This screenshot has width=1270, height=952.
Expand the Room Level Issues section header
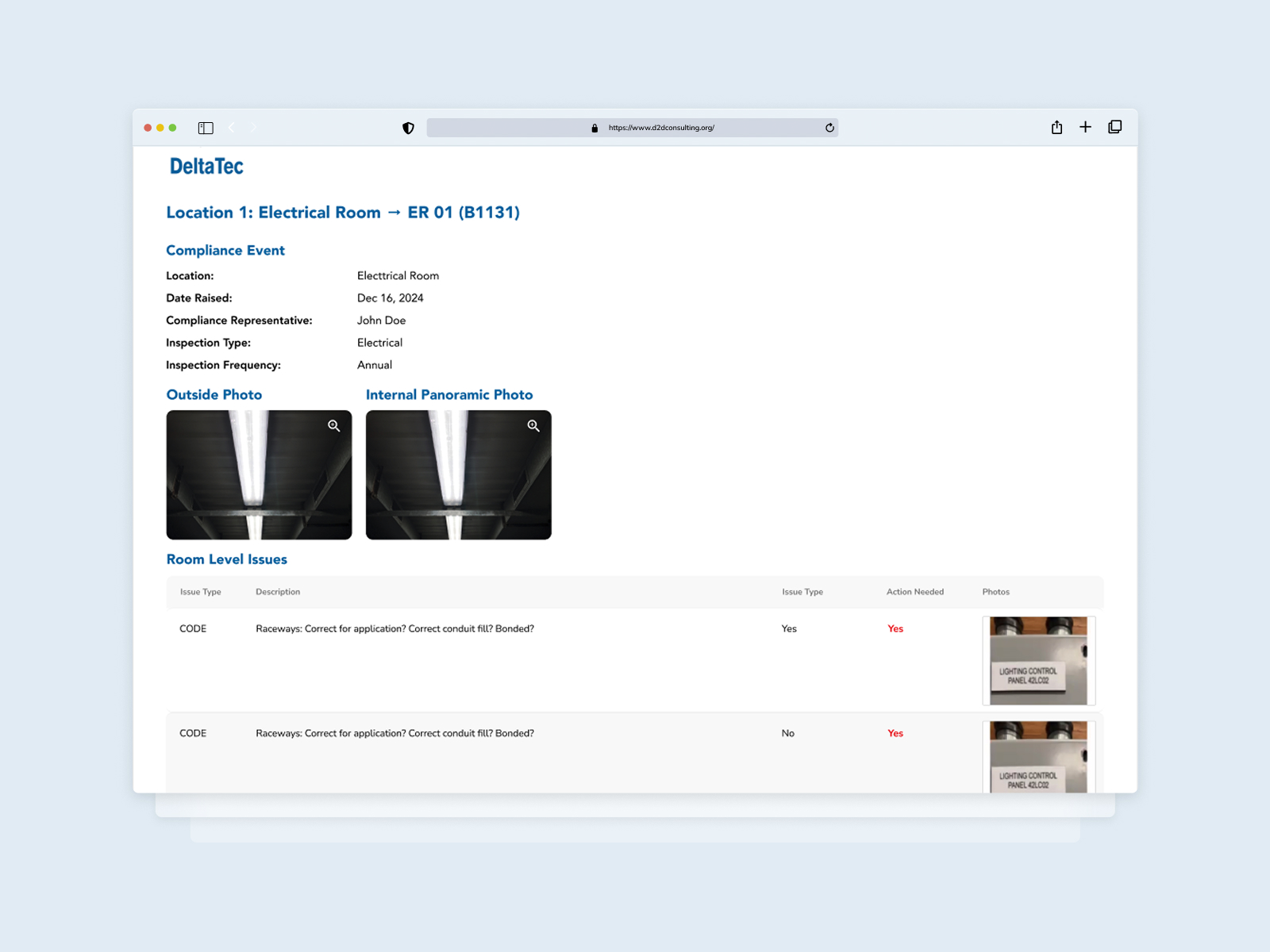pos(226,559)
